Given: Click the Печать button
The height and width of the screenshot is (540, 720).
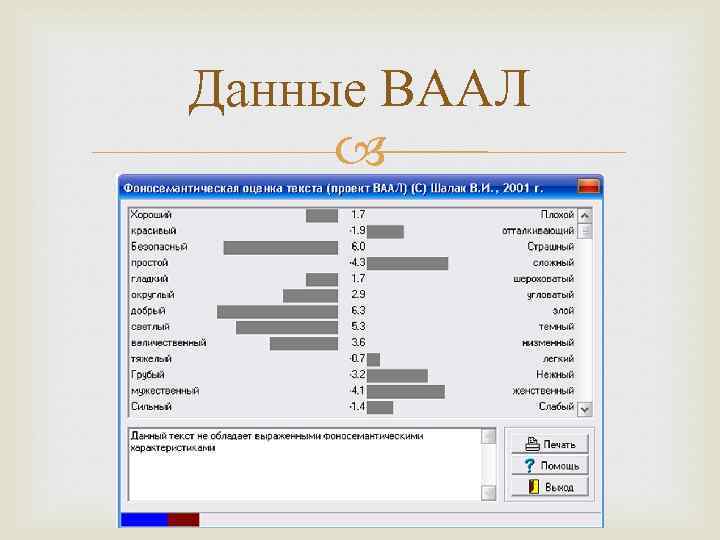Looking at the screenshot, I should 550,444.
